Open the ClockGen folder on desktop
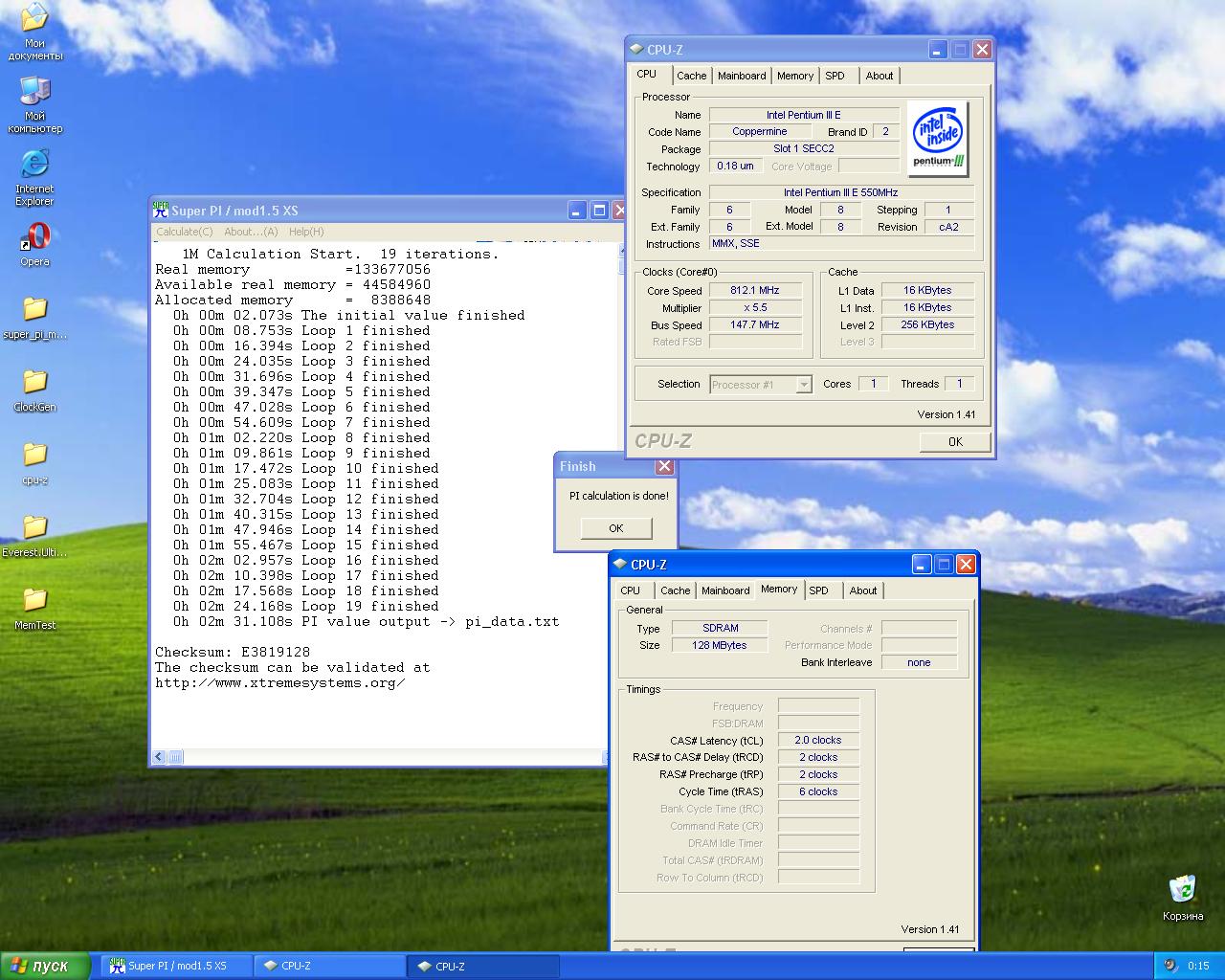Screen dimensions: 1225x980 tap(34, 390)
